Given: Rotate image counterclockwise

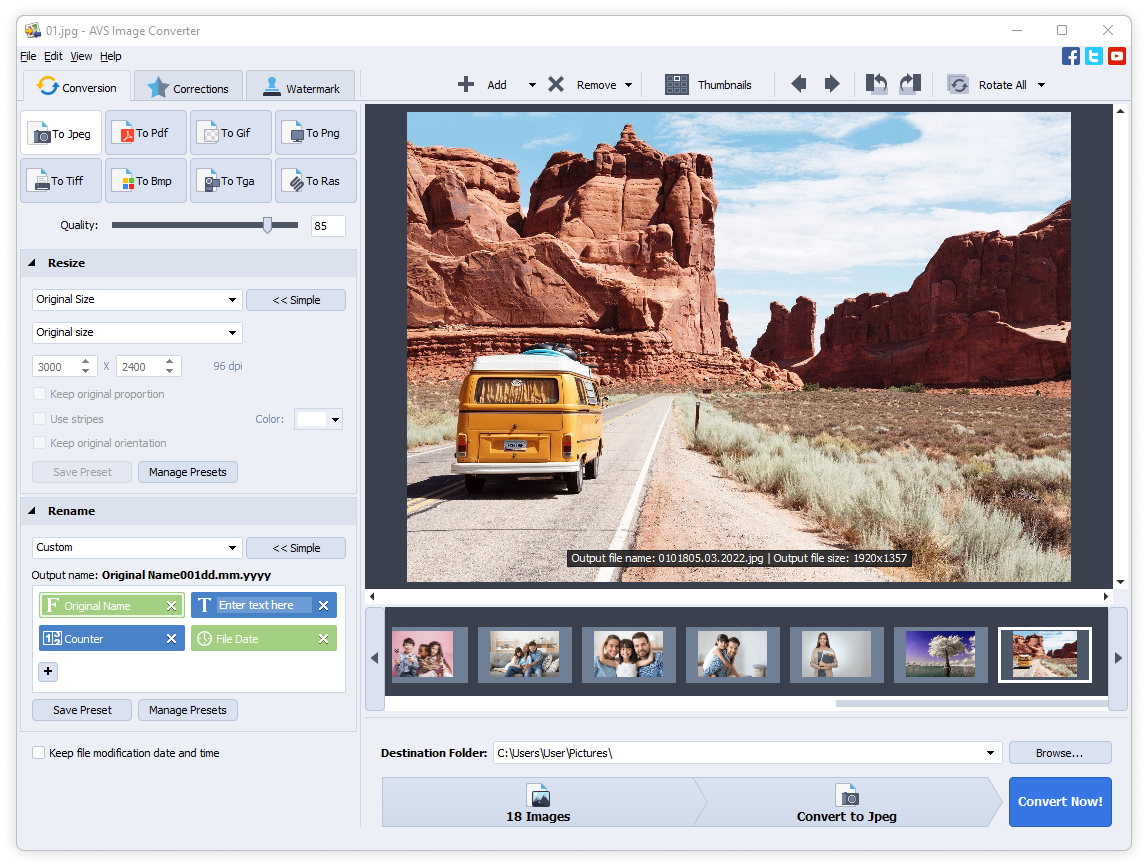Looking at the screenshot, I should point(876,84).
